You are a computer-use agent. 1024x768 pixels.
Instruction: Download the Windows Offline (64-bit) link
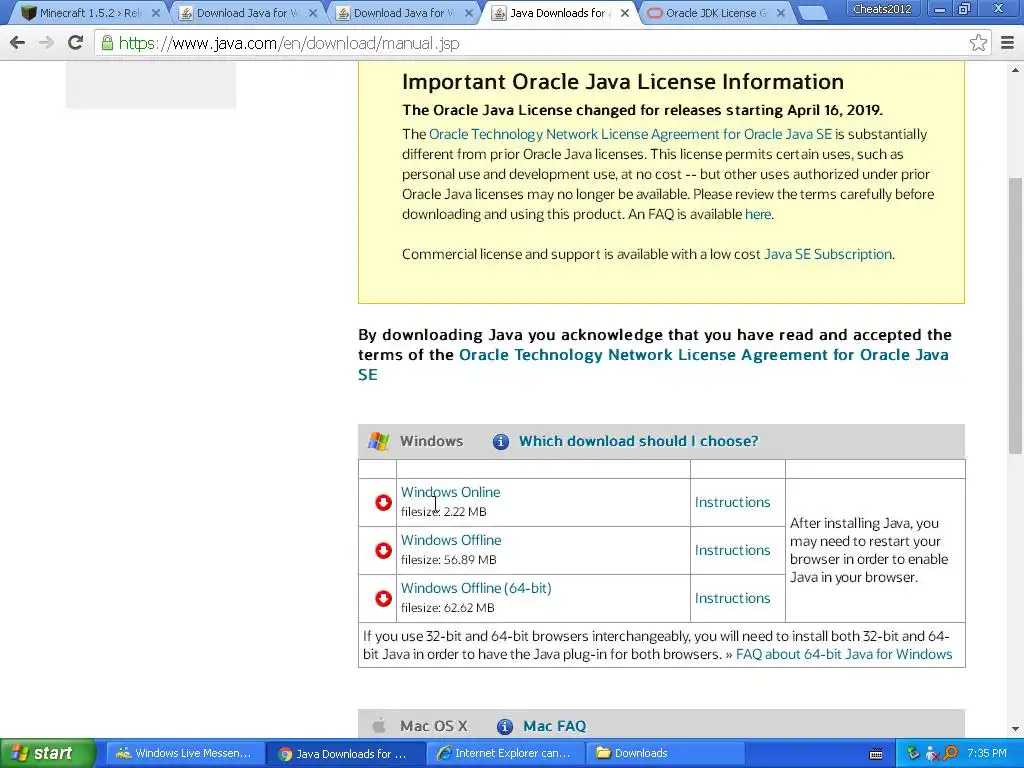(x=476, y=588)
